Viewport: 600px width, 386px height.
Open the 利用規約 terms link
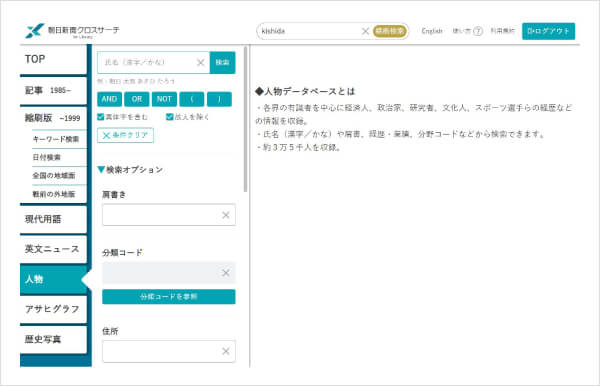pos(502,31)
